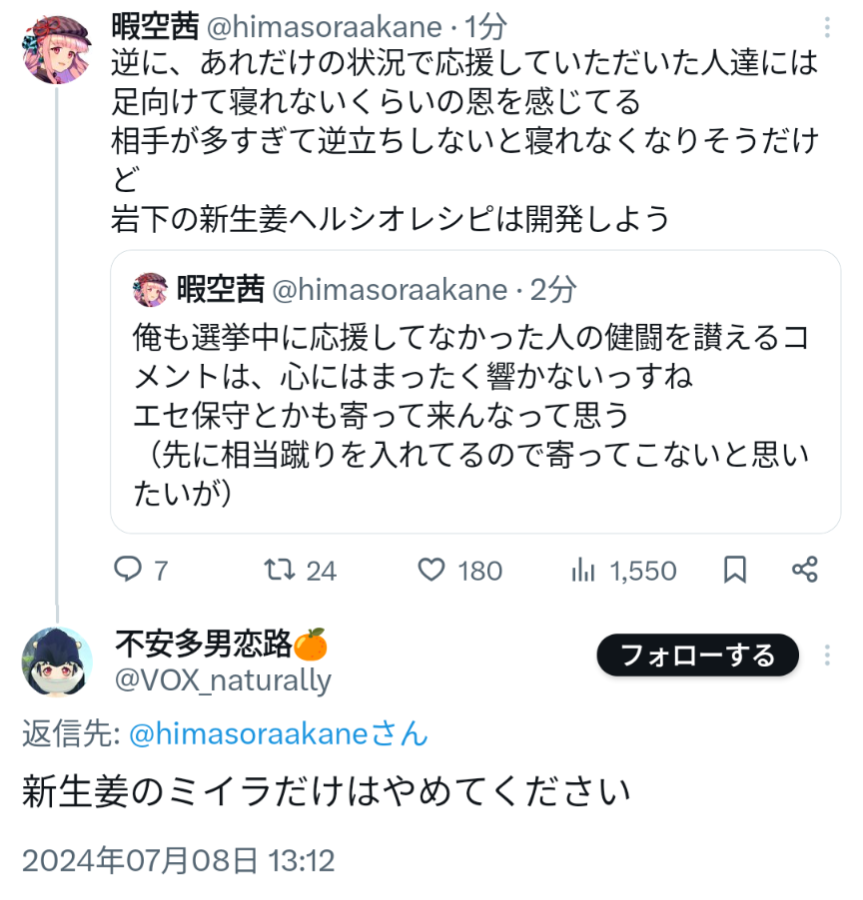Click the 2024年07月08日 13:12 timestamp
Screen dimensions: 863x900
tap(178, 860)
